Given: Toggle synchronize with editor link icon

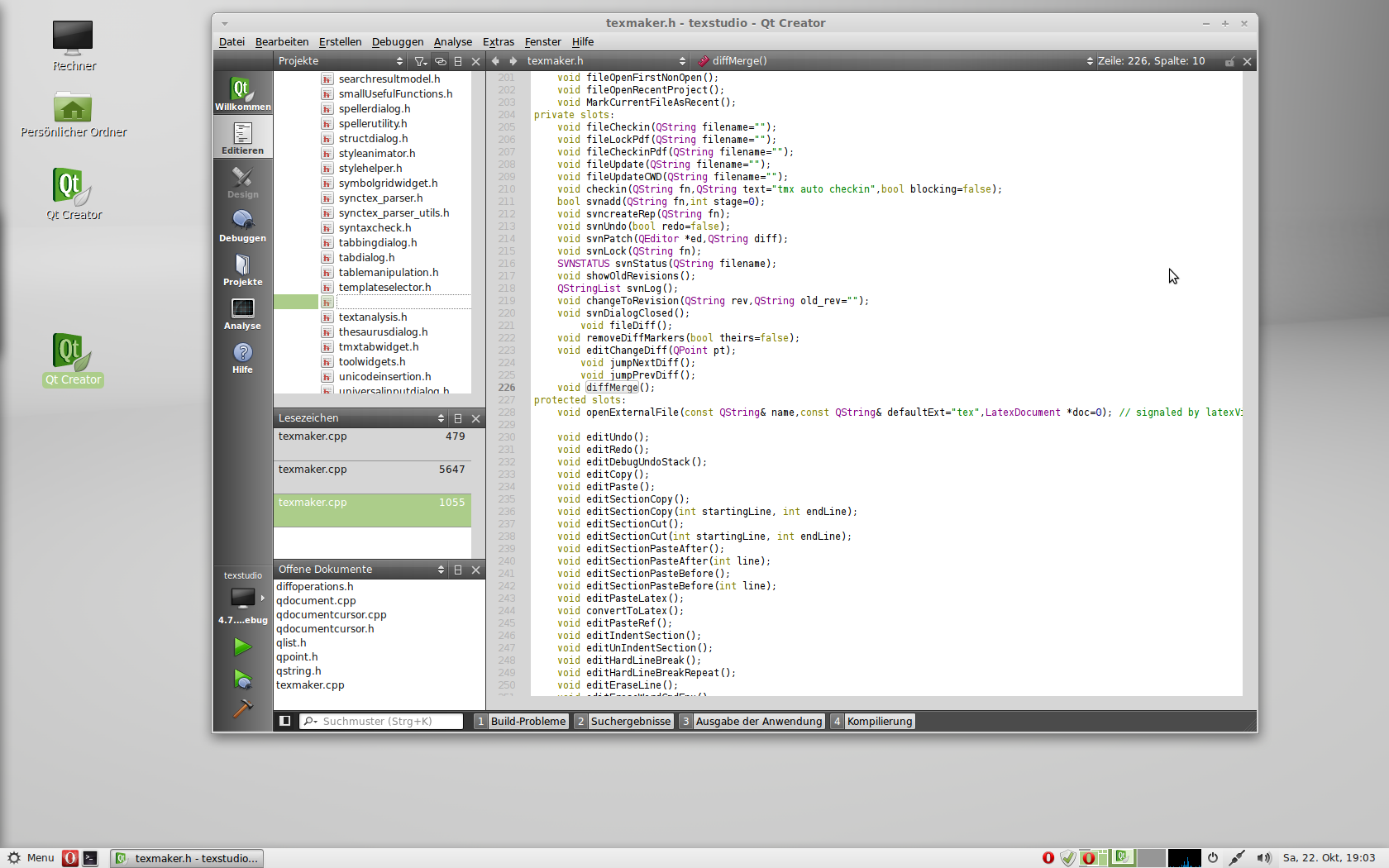Looking at the screenshot, I should 441,61.
